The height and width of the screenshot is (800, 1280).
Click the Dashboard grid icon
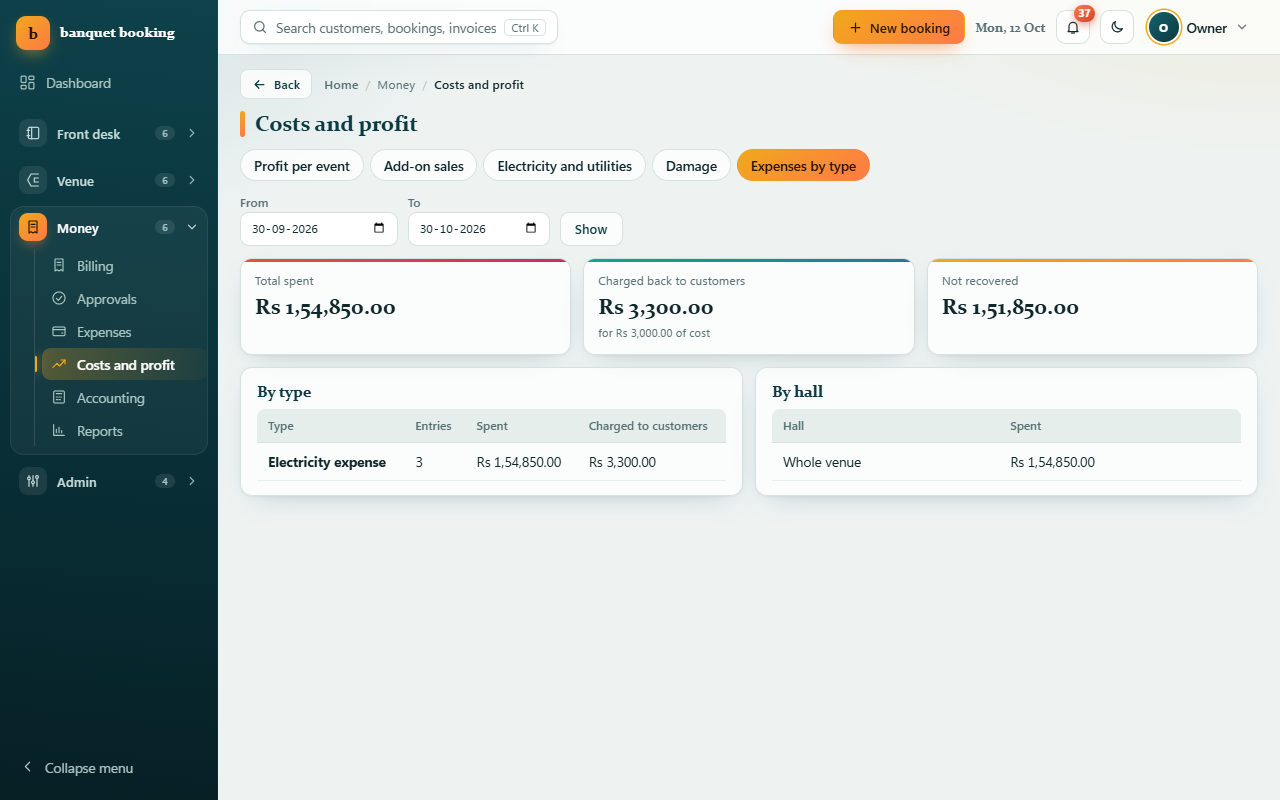point(28,83)
